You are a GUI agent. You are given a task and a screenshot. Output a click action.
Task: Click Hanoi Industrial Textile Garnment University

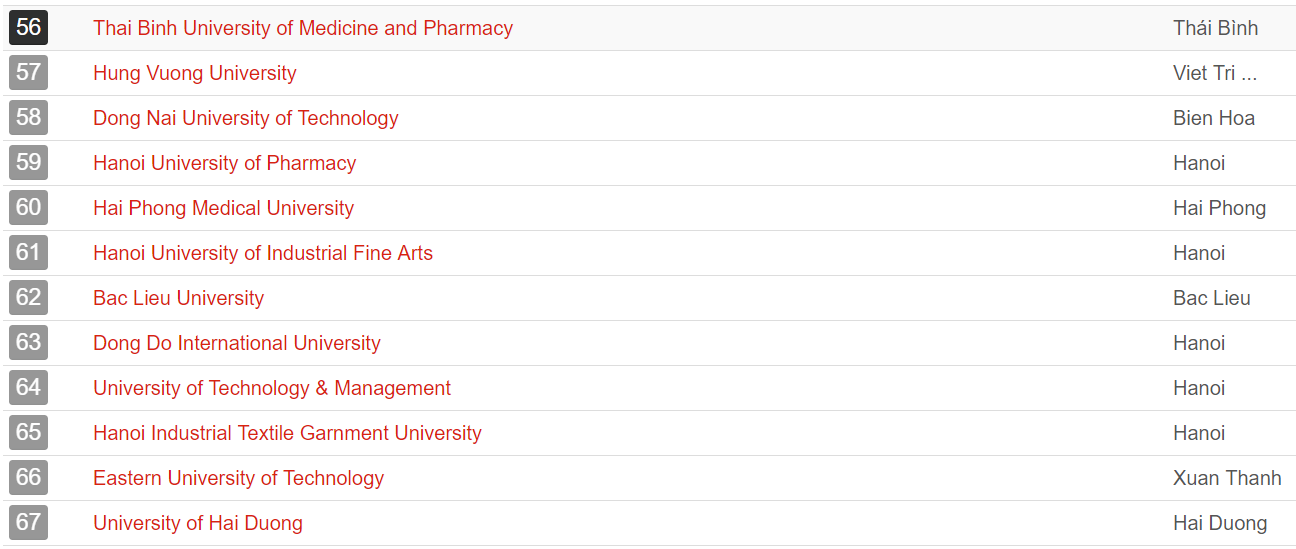coord(287,433)
